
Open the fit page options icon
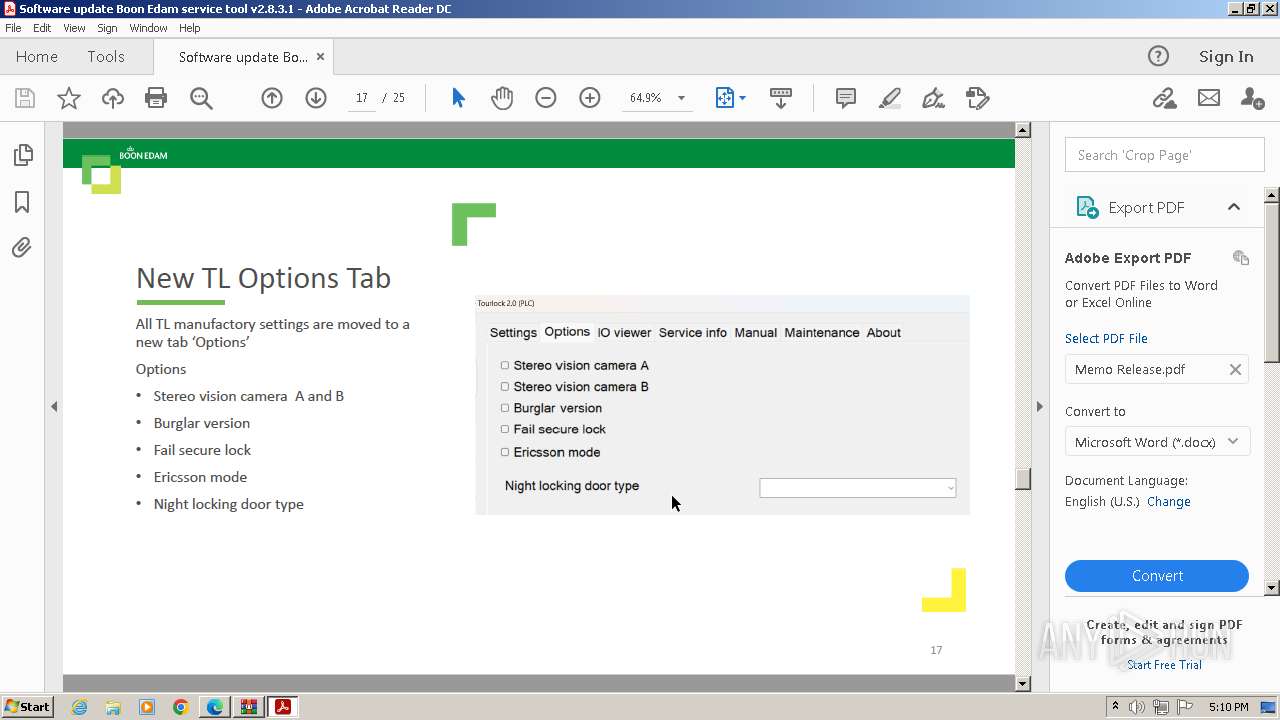725,98
